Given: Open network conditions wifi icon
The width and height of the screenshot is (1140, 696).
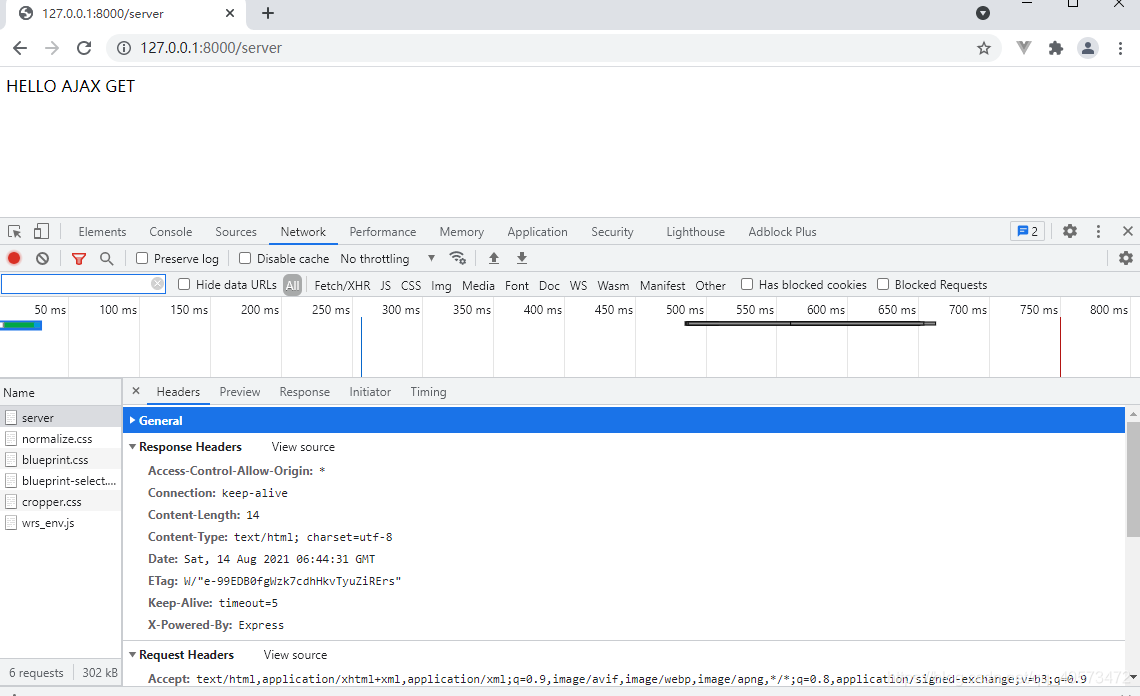Looking at the screenshot, I should point(457,258).
